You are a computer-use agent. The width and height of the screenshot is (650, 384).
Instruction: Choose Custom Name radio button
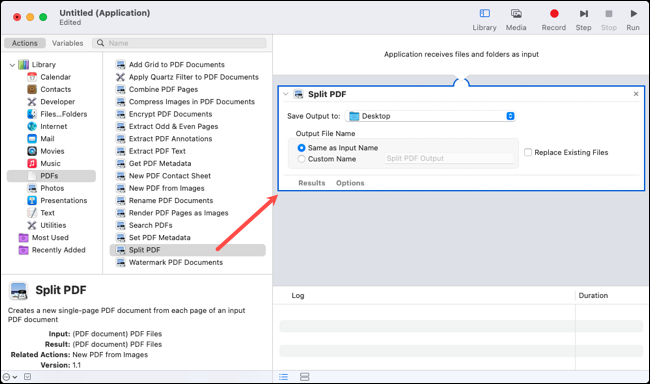301,159
